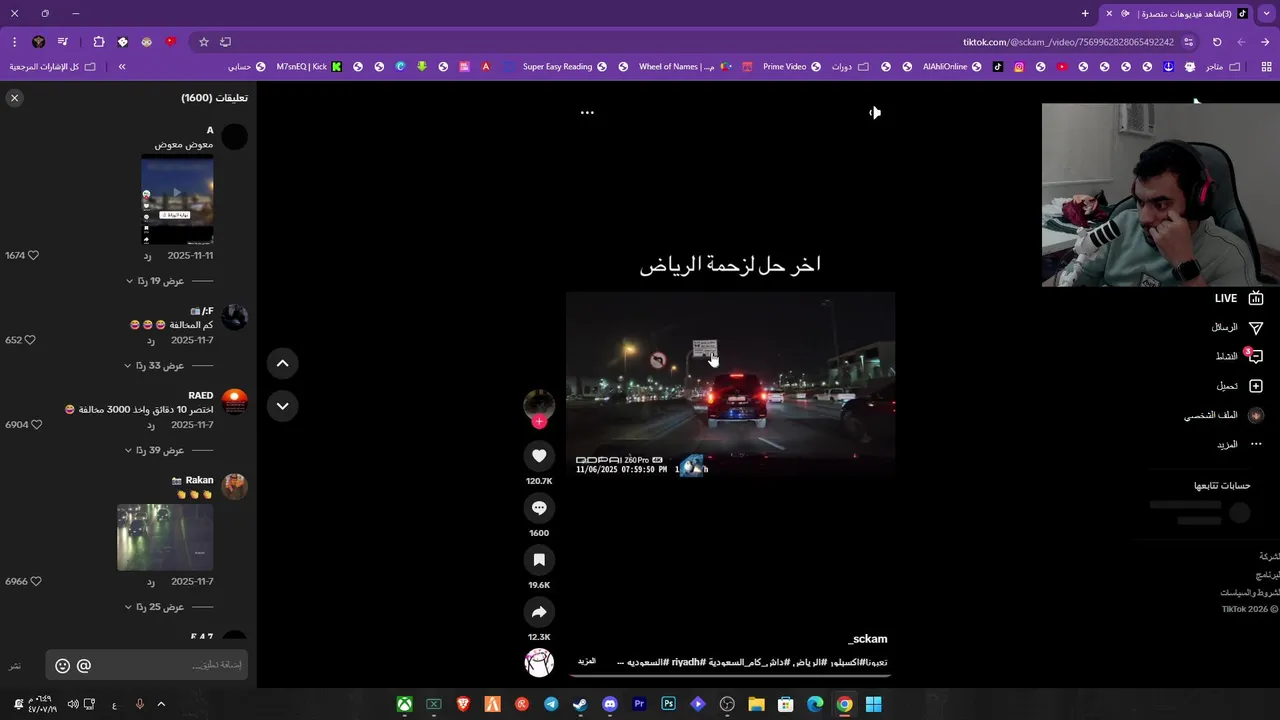Open comments via the speech bubble icon
Viewport: 1280px width, 720px height.
coord(539,508)
